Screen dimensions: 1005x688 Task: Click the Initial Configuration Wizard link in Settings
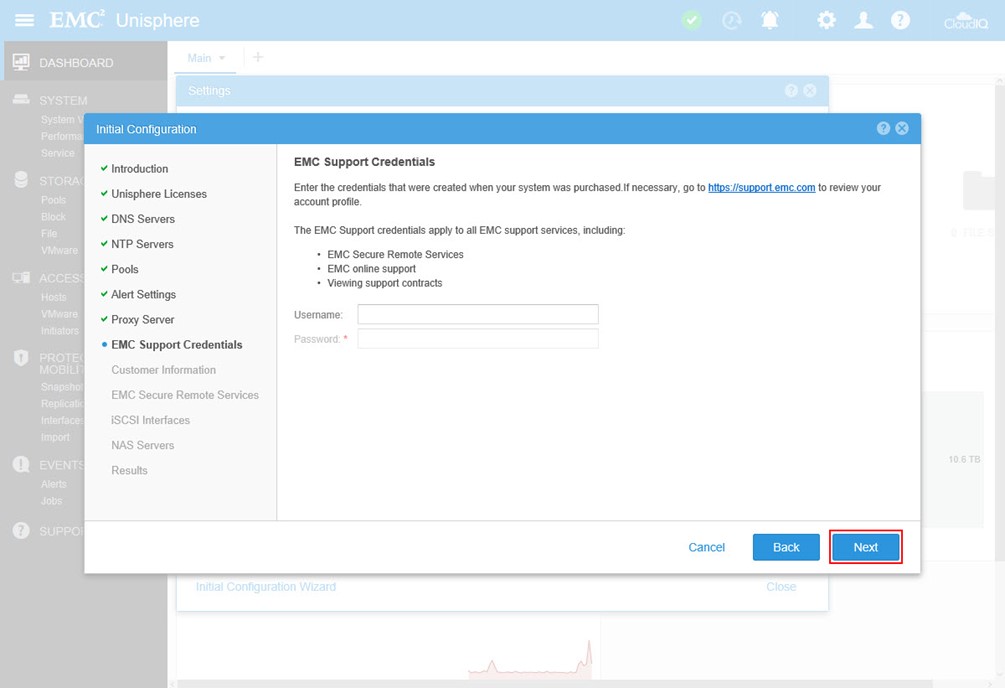tap(265, 587)
